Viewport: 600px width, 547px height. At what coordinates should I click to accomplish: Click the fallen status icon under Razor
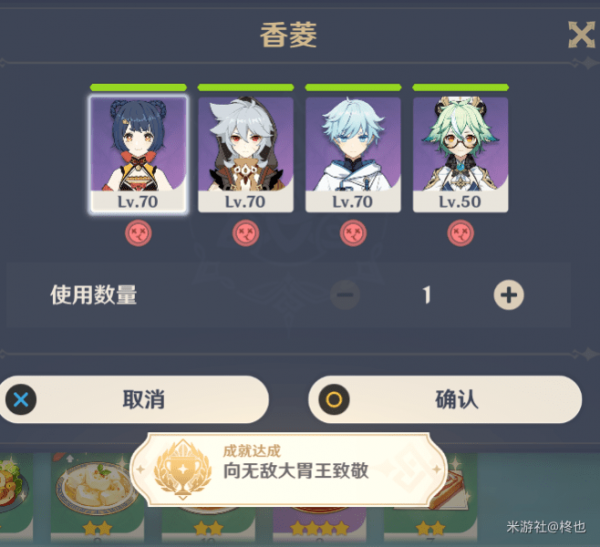246,233
